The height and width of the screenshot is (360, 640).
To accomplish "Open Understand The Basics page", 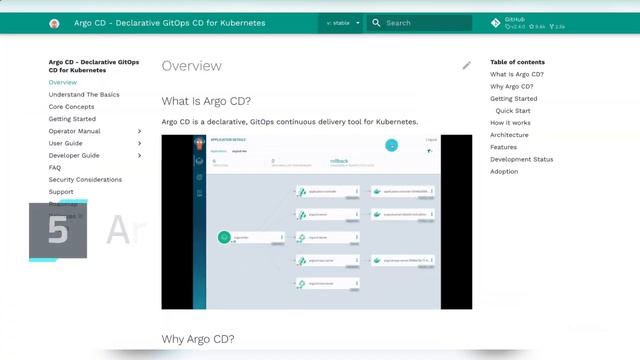I will coord(84,95).
